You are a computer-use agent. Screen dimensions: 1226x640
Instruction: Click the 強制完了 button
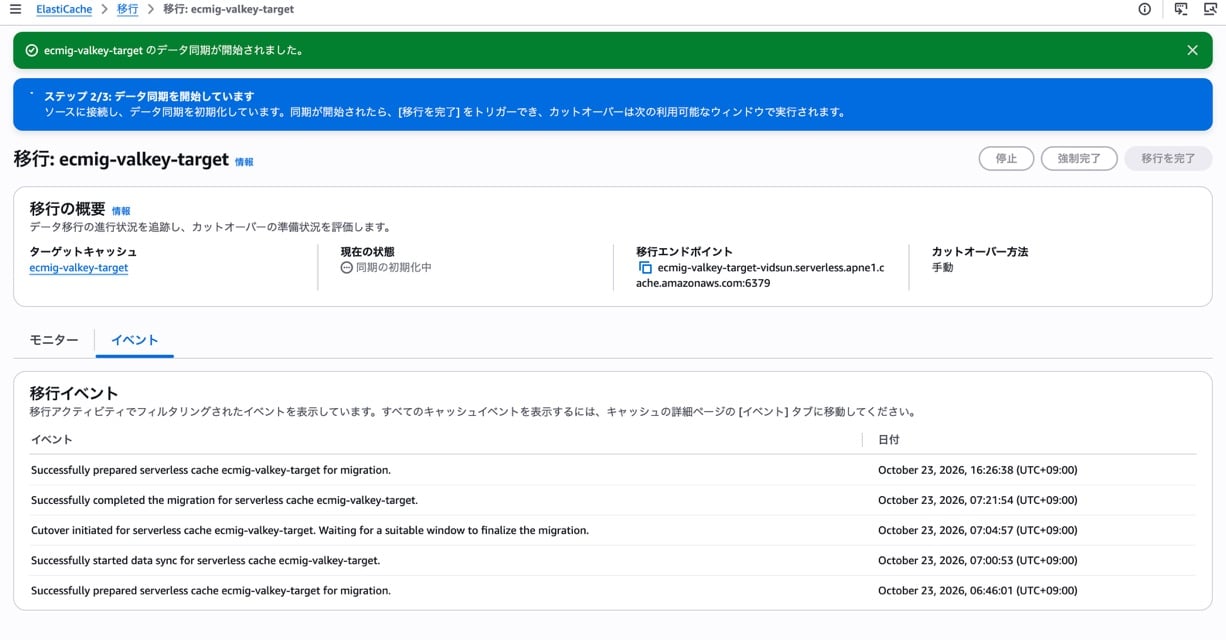(x=1079, y=158)
